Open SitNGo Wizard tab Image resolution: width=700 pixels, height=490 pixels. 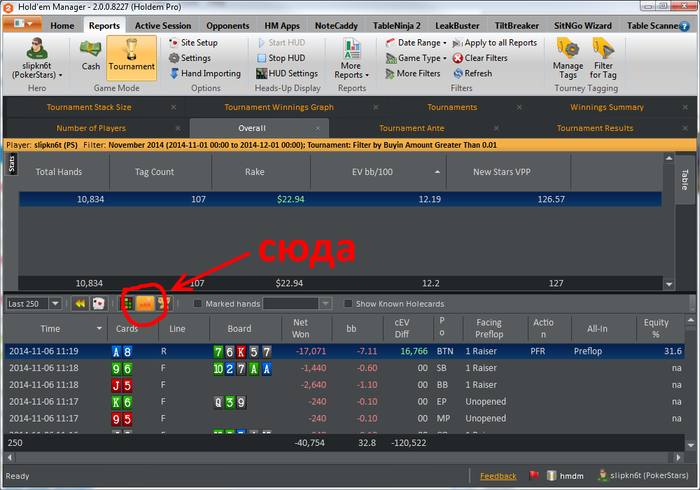(583, 26)
